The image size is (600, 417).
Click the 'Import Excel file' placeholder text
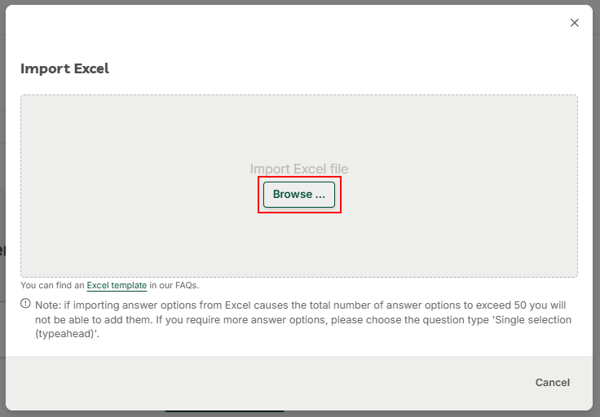pyautogui.click(x=299, y=169)
